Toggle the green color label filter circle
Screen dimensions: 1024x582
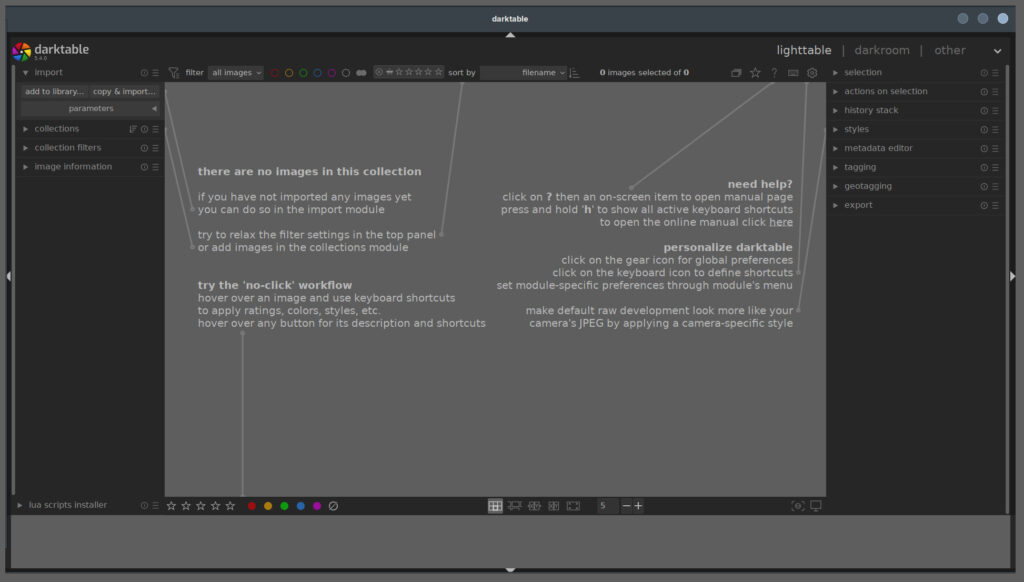coord(303,73)
